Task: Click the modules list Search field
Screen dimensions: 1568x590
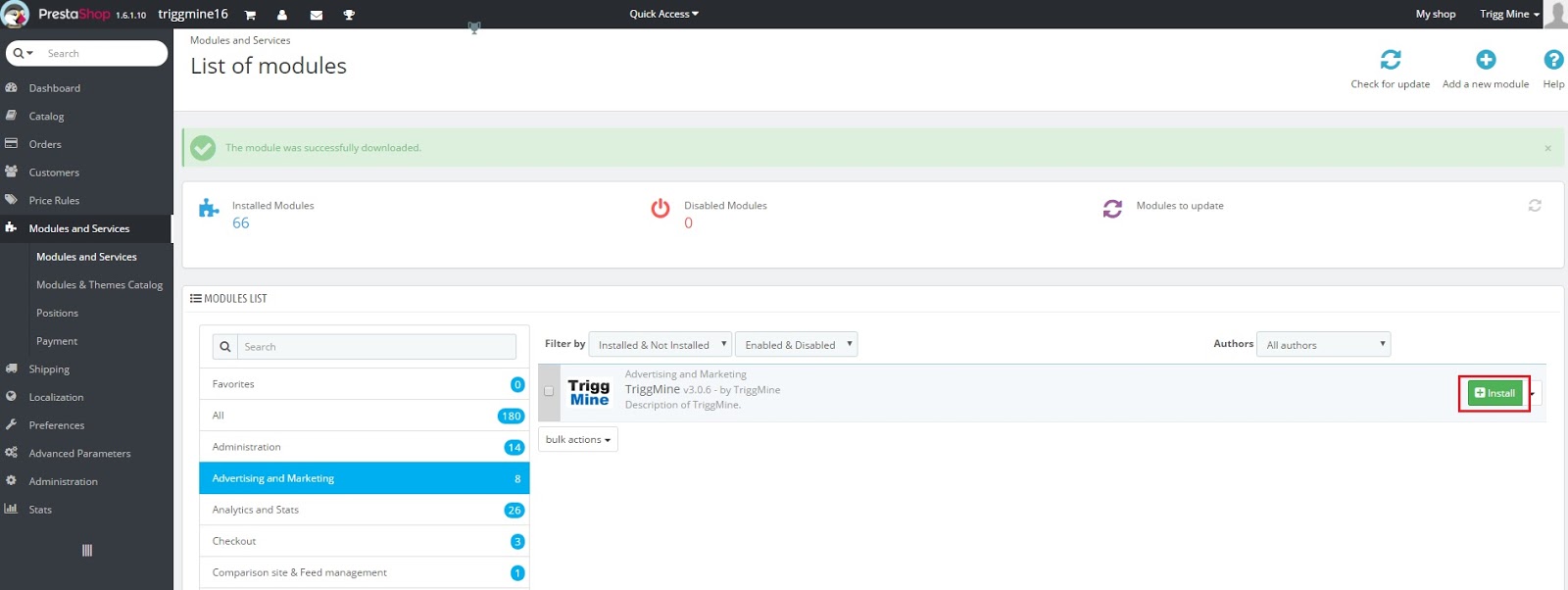Action: coord(376,347)
